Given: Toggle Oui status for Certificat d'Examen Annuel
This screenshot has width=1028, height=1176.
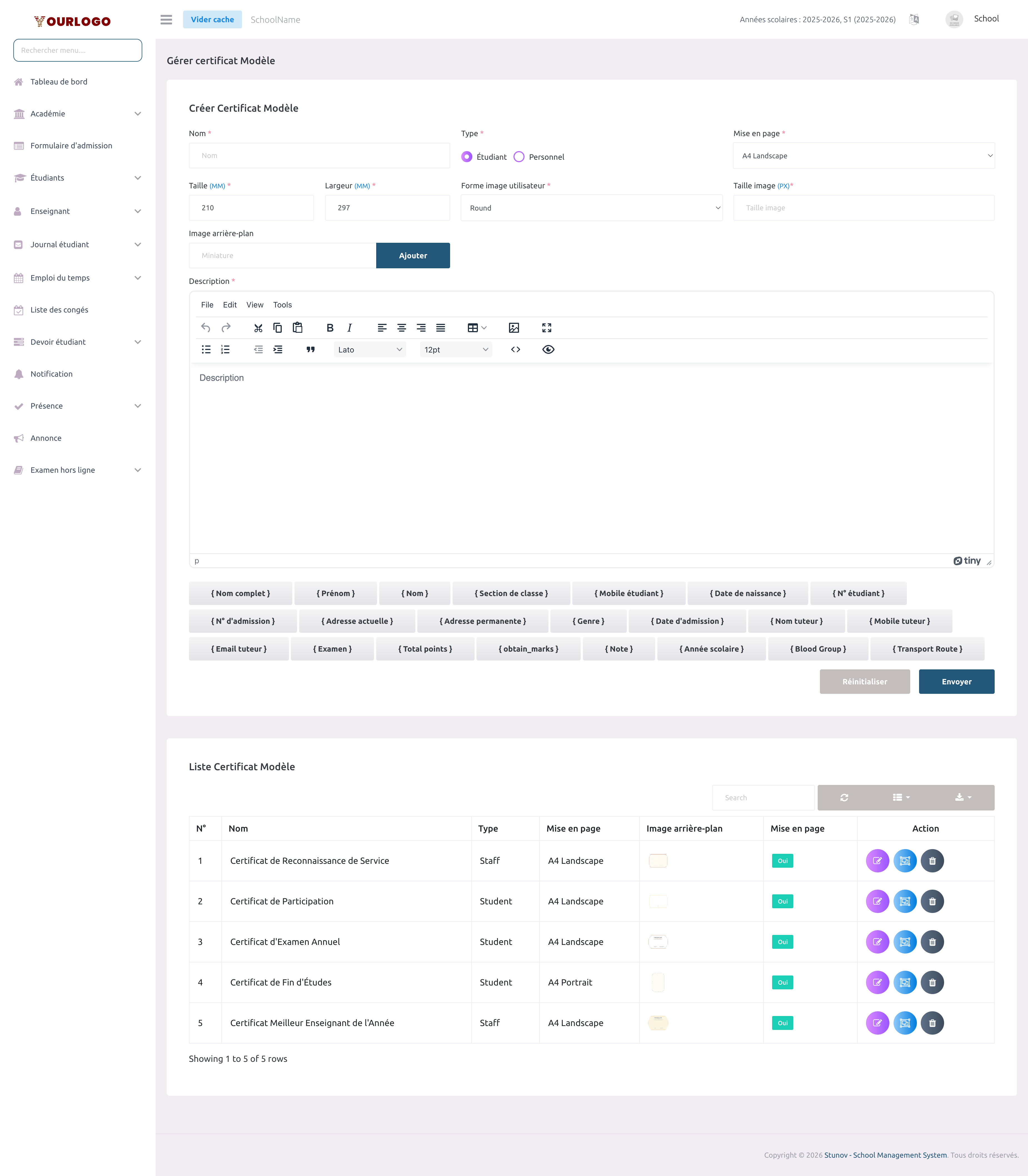Looking at the screenshot, I should coord(782,942).
